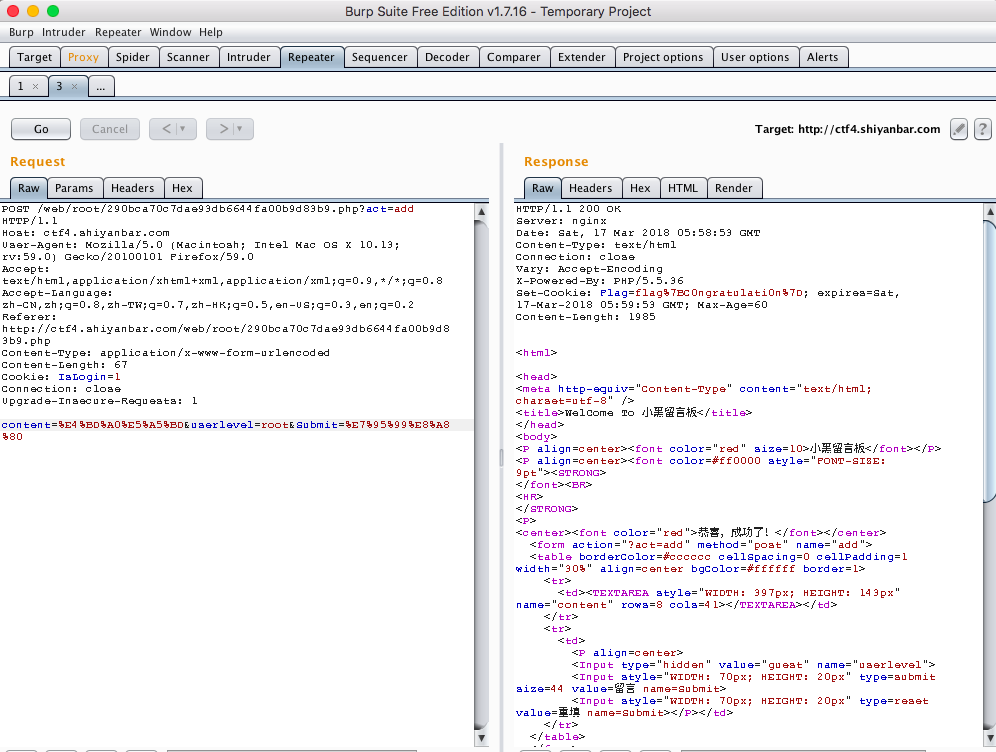996x752 pixels.
Task: Show response Raw view
Action: tap(542, 188)
